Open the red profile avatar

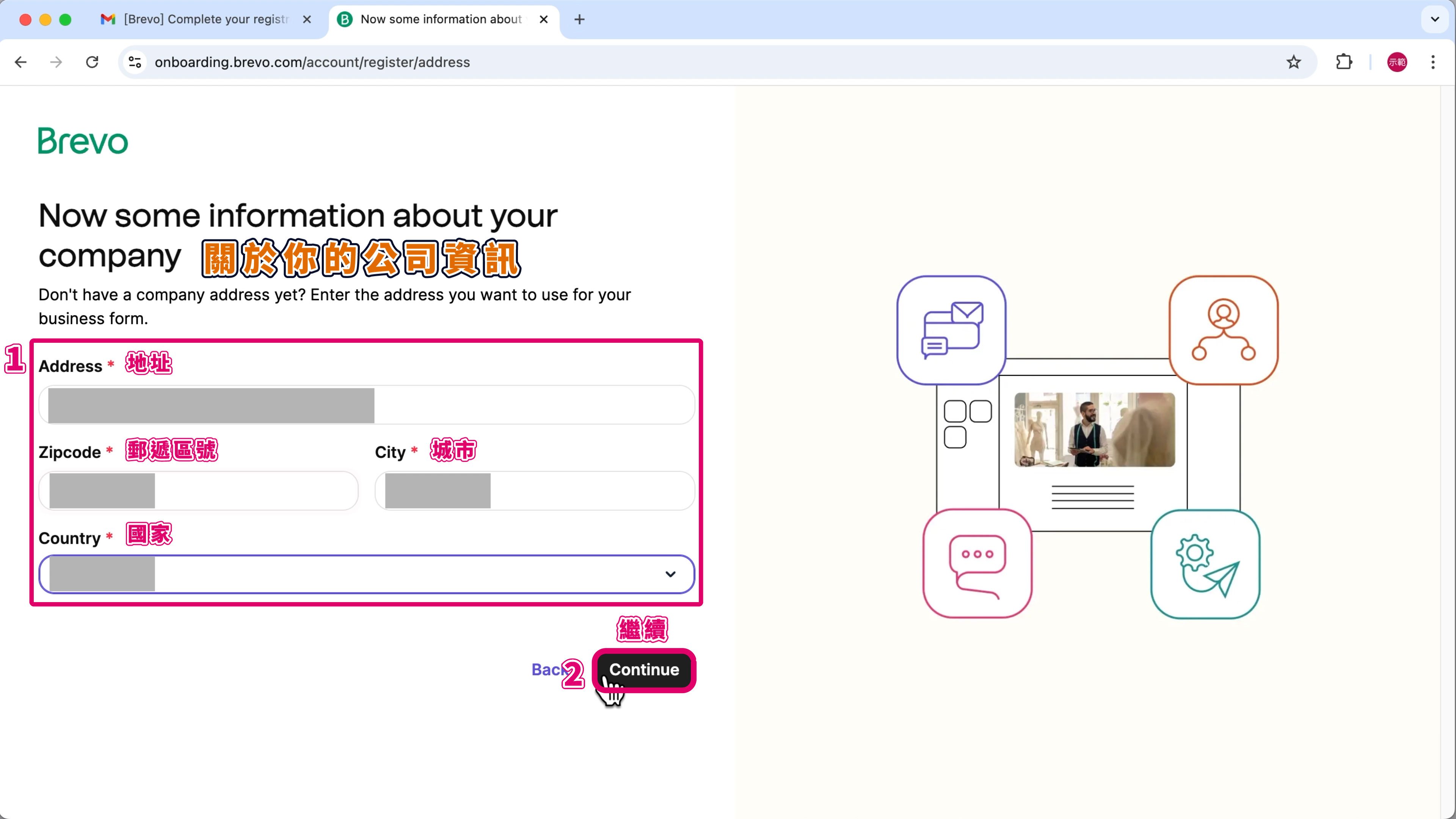pos(1396,62)
